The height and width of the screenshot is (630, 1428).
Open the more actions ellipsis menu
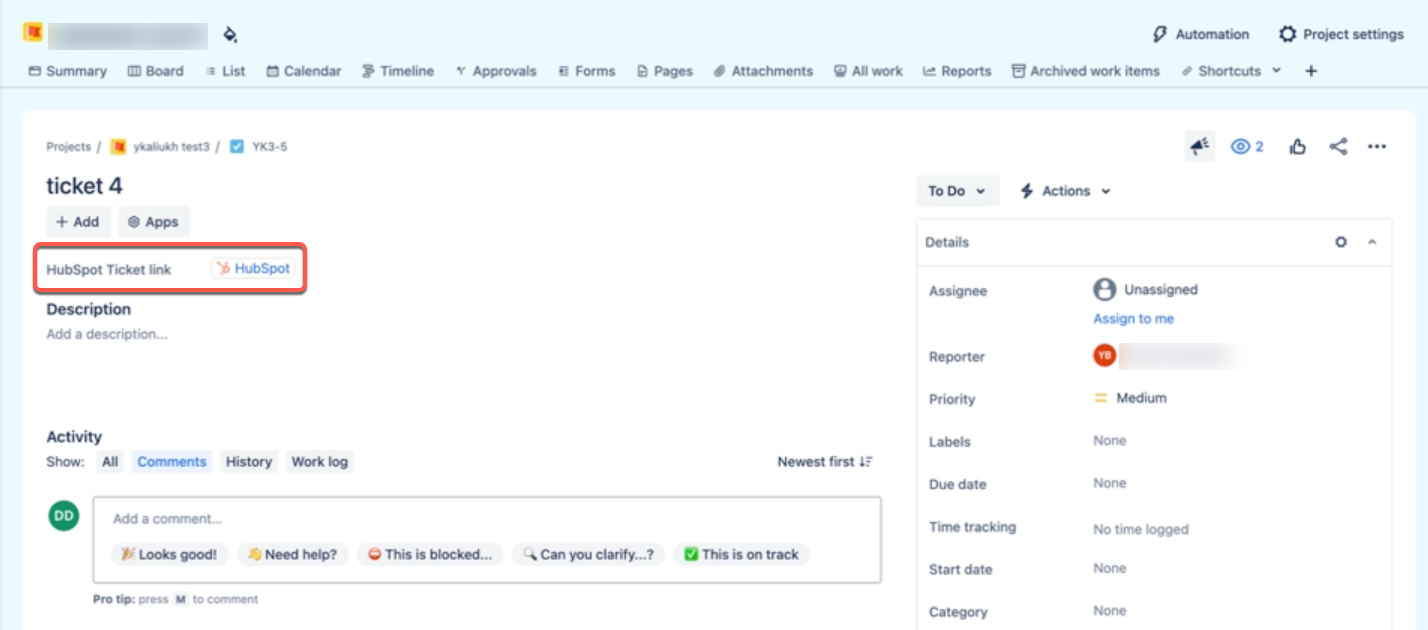[x=1377, y=147]
